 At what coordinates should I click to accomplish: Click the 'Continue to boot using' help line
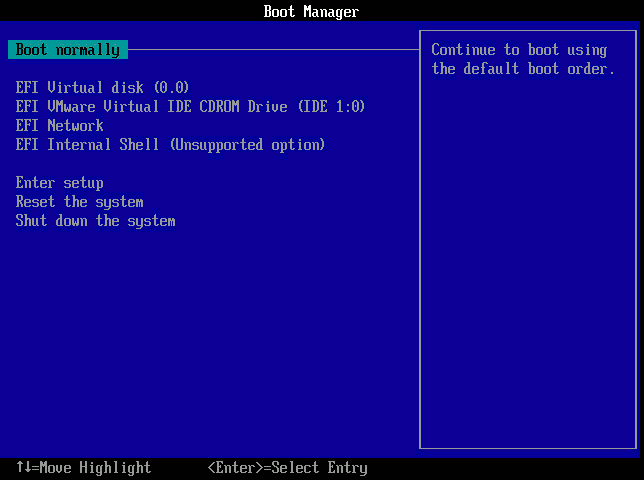[519, 50]
